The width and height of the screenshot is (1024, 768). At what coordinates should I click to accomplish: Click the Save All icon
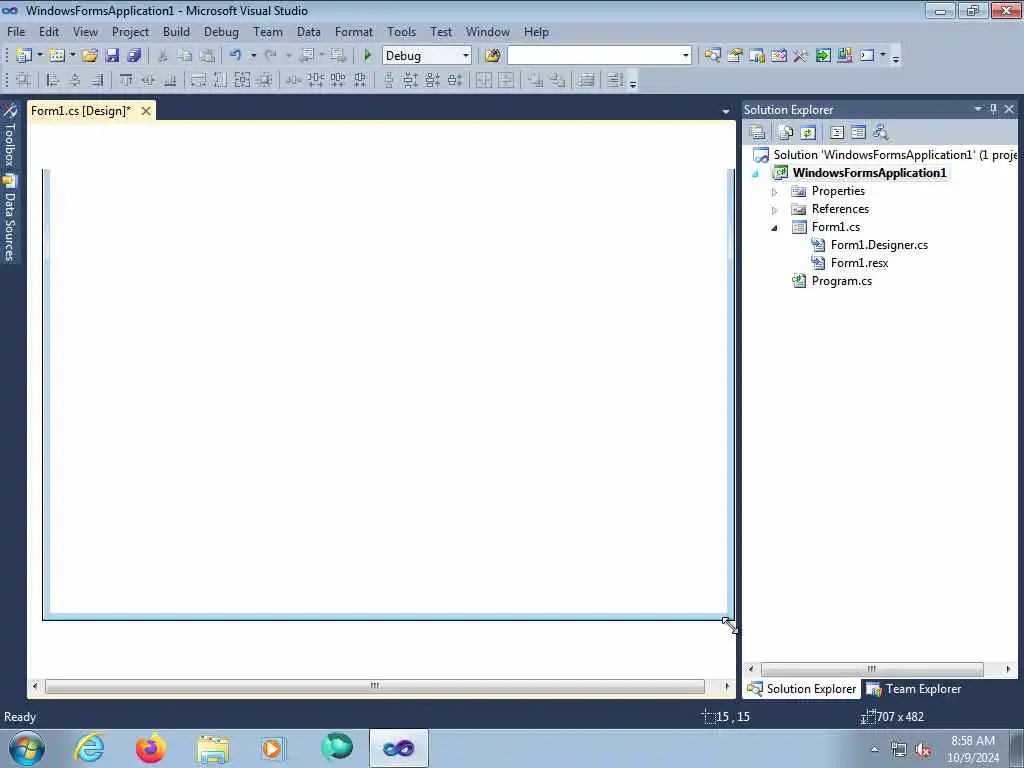coord(135,56)
